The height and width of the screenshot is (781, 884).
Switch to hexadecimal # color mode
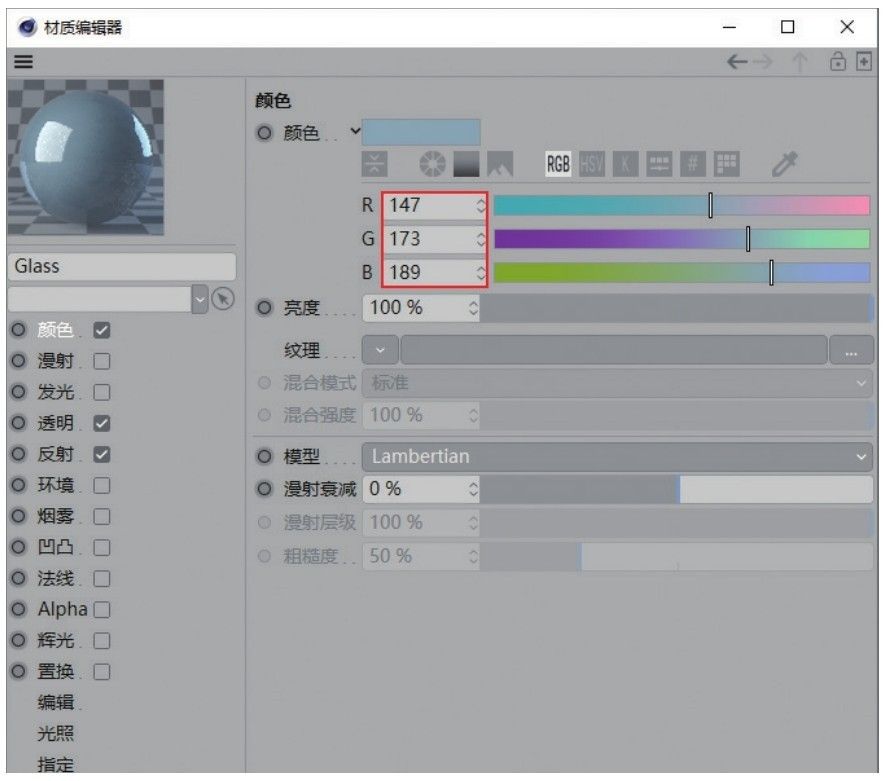coord(693,164)
